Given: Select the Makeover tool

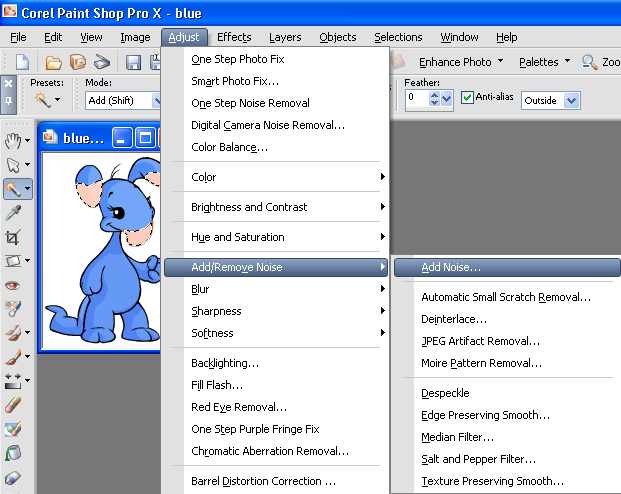Looking at the screenshot, I should tap(13, 309).
